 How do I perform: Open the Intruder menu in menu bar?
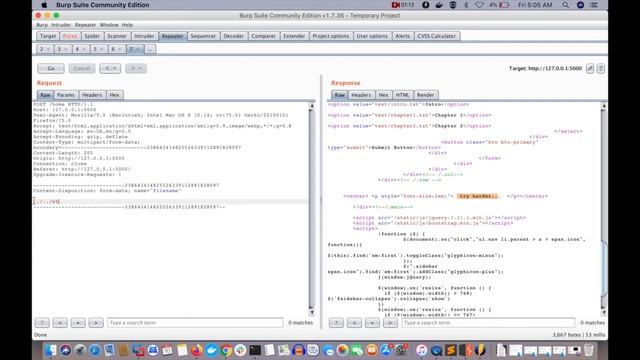click(x=61, y=25)
